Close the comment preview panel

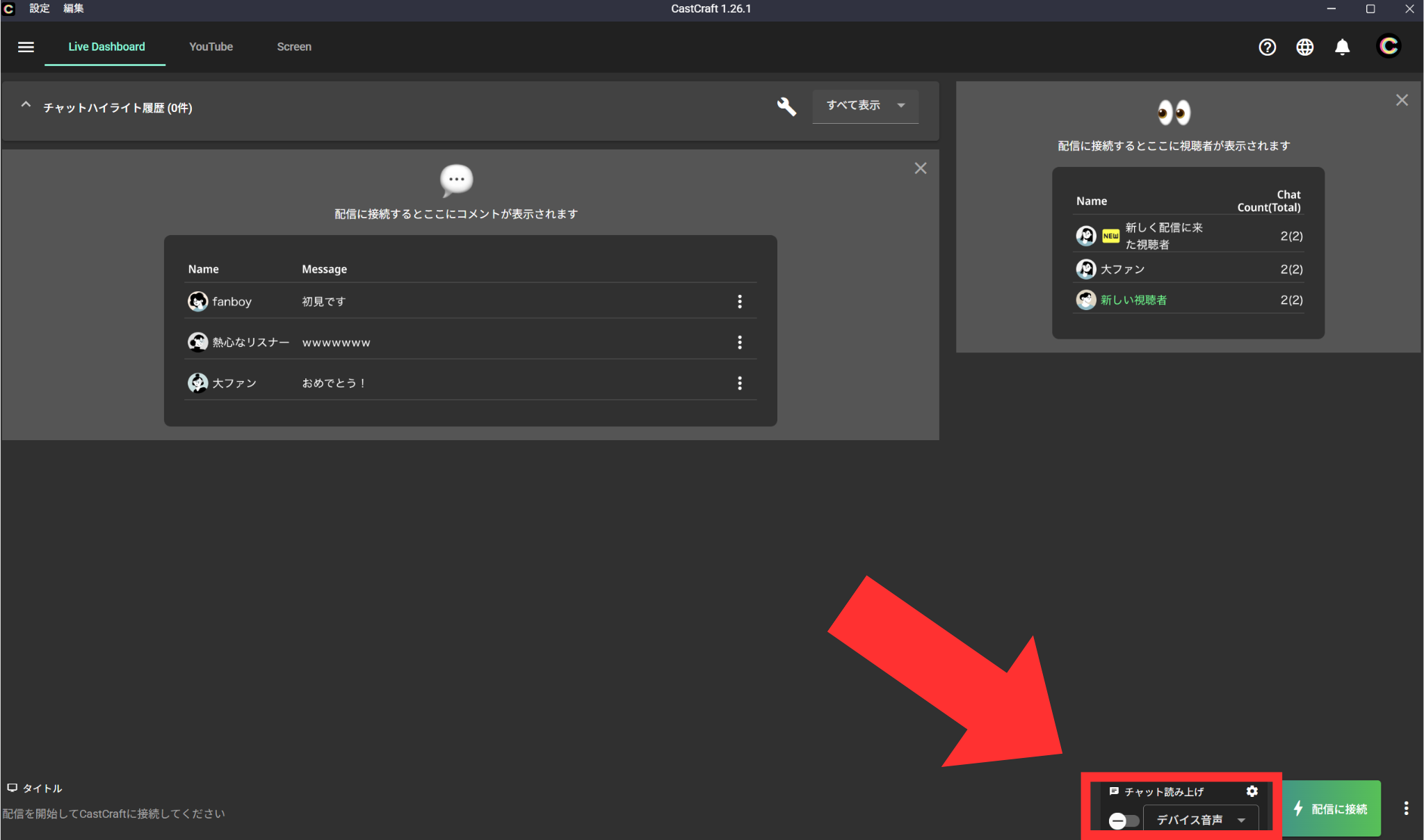(x=920, y=168)
